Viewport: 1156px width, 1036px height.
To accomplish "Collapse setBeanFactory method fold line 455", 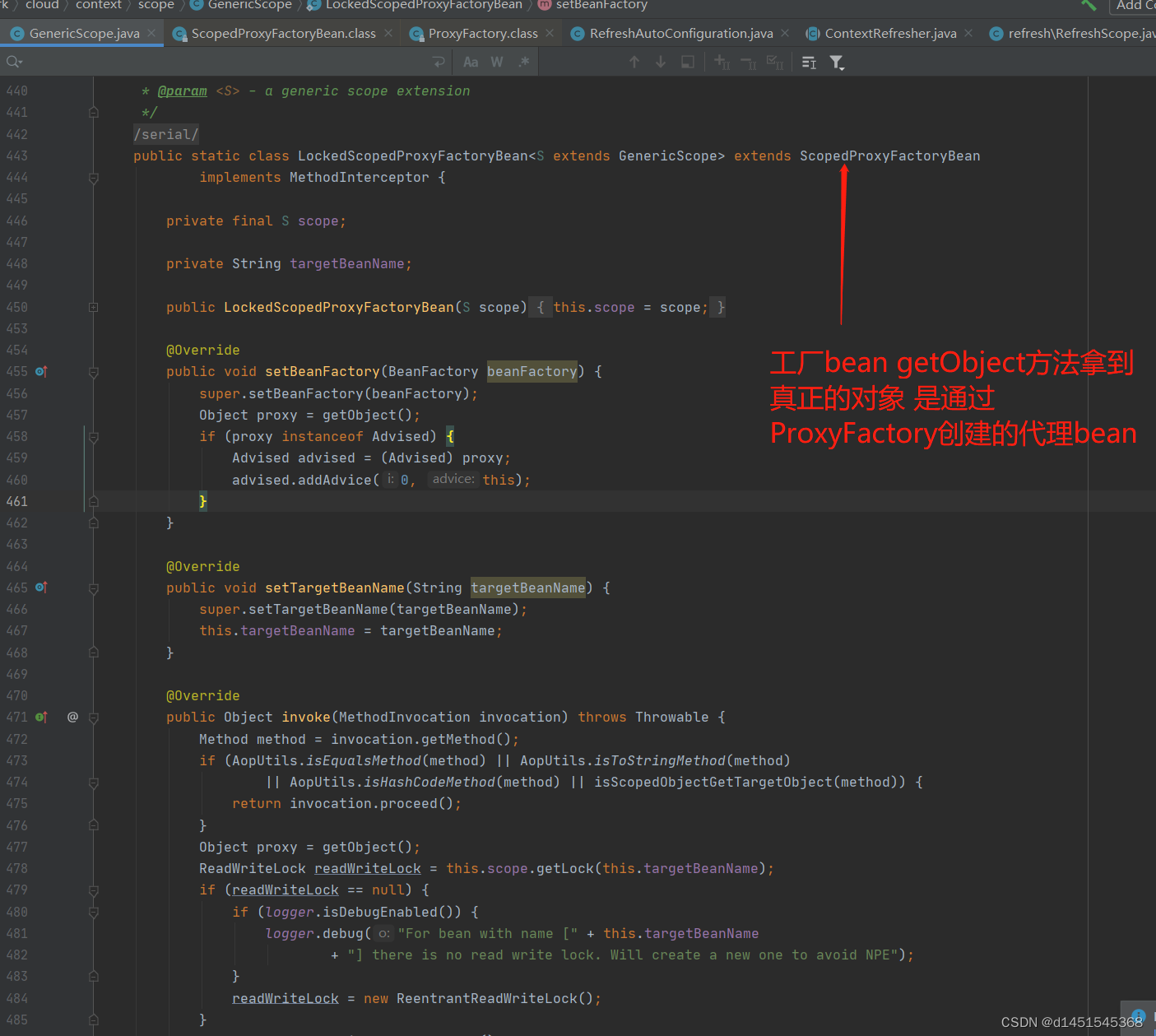I will pyautogui.click(x=94, y=372).
